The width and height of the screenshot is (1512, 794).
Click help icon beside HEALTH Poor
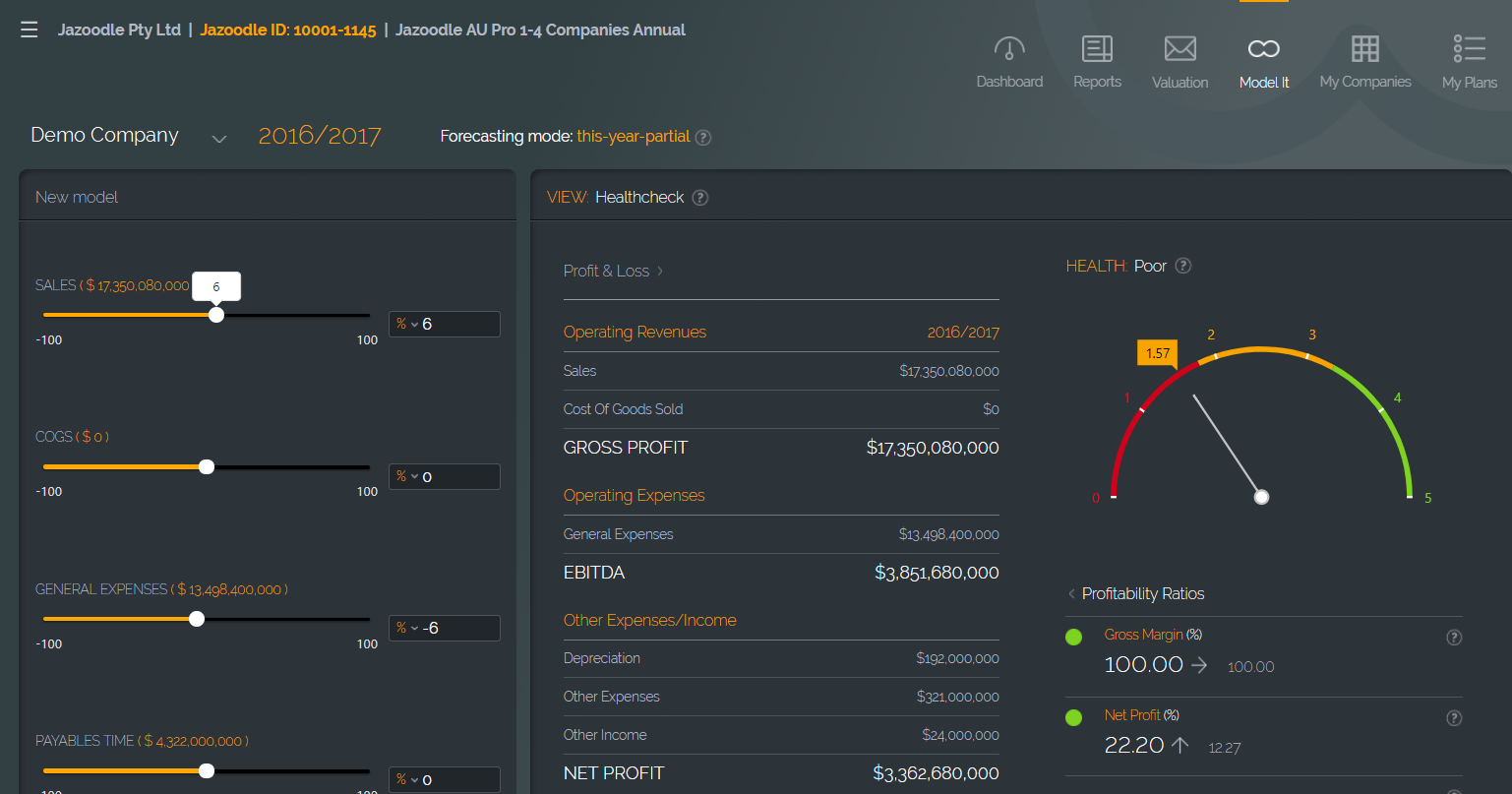(x=1183, y=266)
